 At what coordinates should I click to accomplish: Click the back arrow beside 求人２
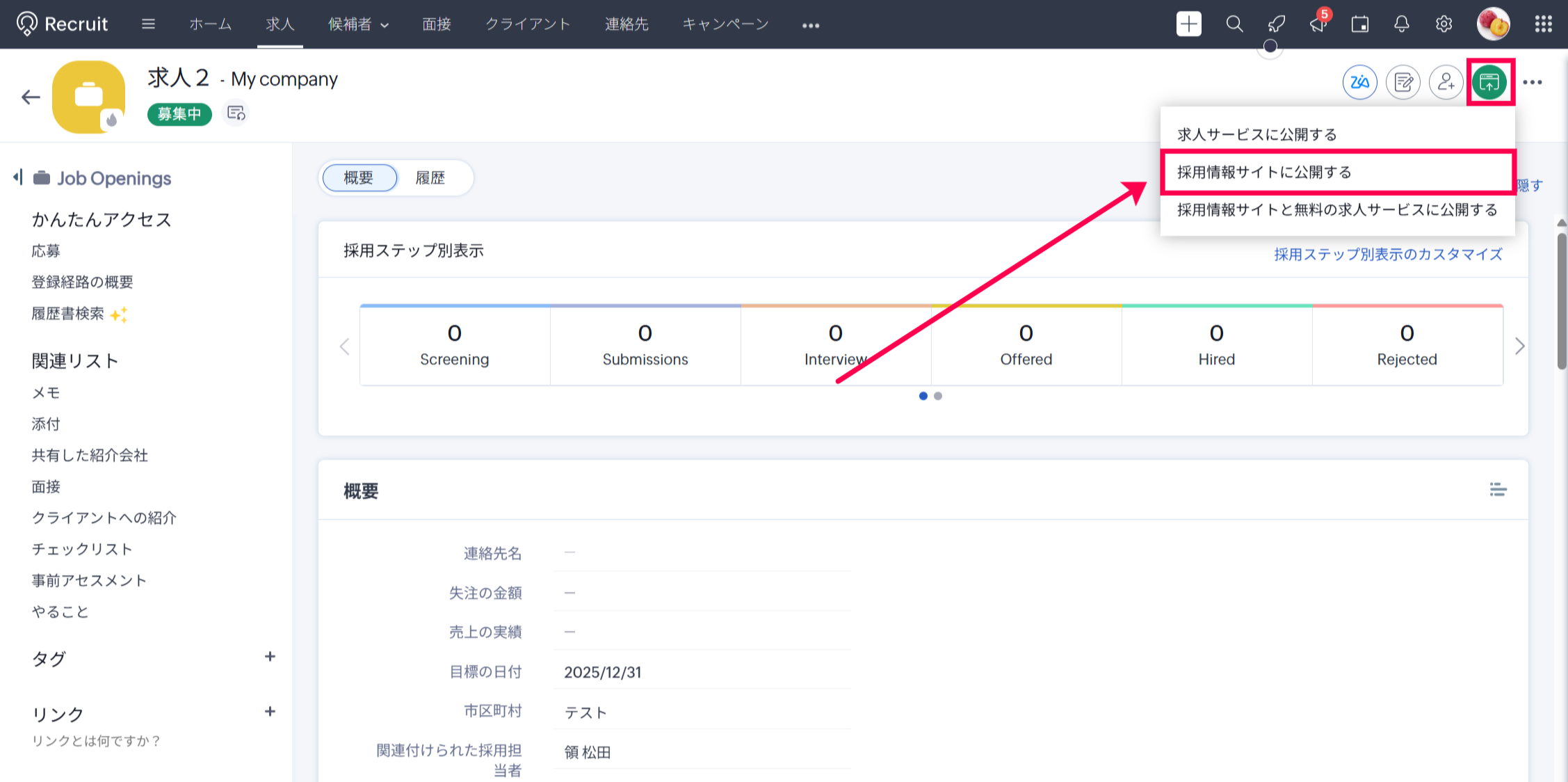[31, 97]
